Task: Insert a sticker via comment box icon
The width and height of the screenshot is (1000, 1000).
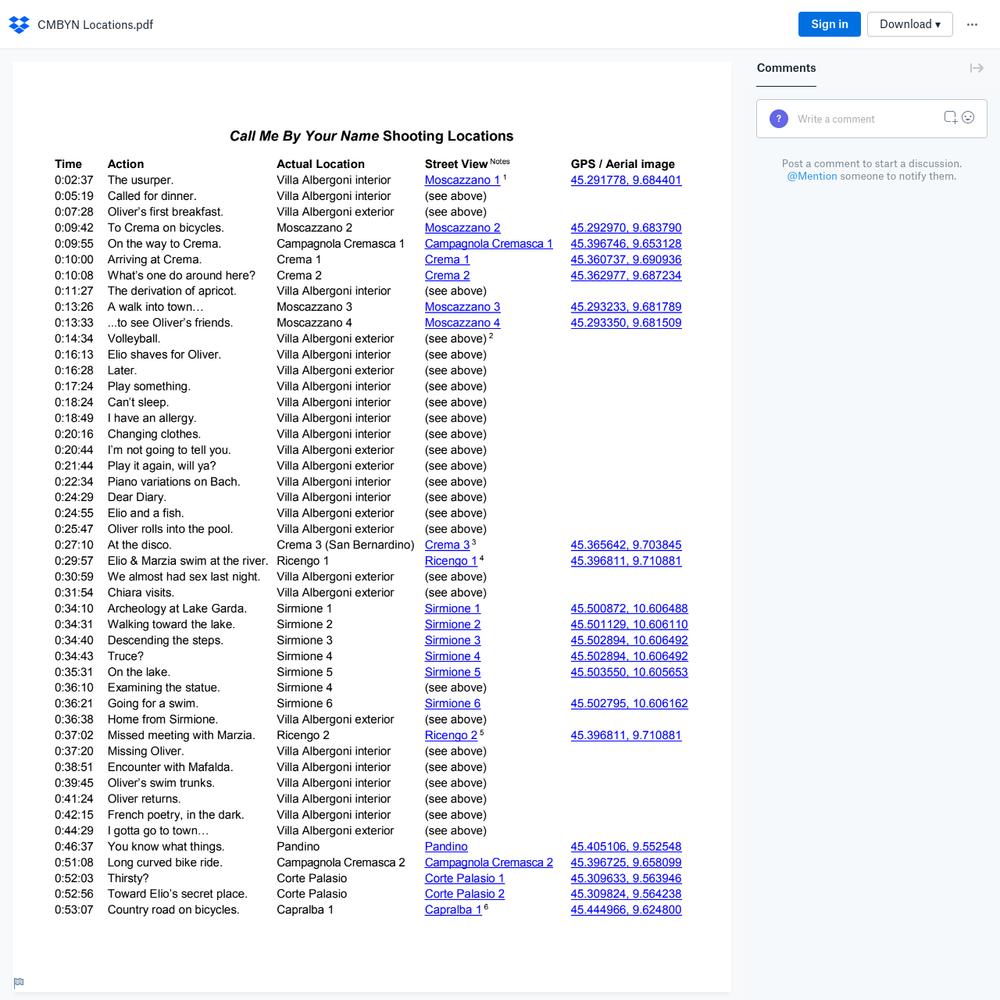Action: click(x=950, y=117)
